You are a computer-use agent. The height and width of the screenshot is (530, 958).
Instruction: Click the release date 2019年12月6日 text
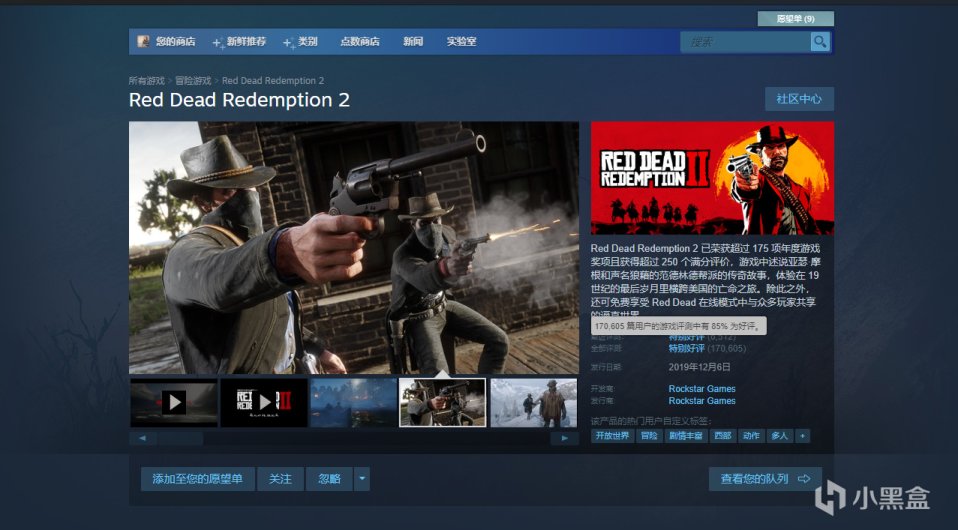point(699,367)
